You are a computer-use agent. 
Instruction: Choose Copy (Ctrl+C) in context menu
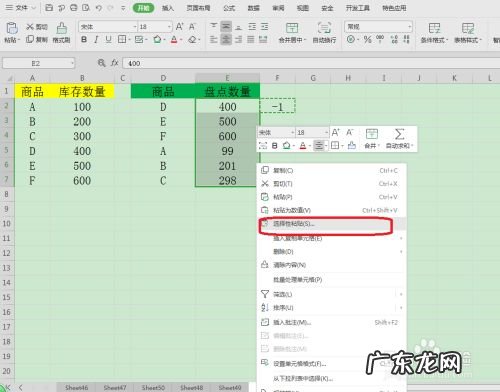[332, 170]
